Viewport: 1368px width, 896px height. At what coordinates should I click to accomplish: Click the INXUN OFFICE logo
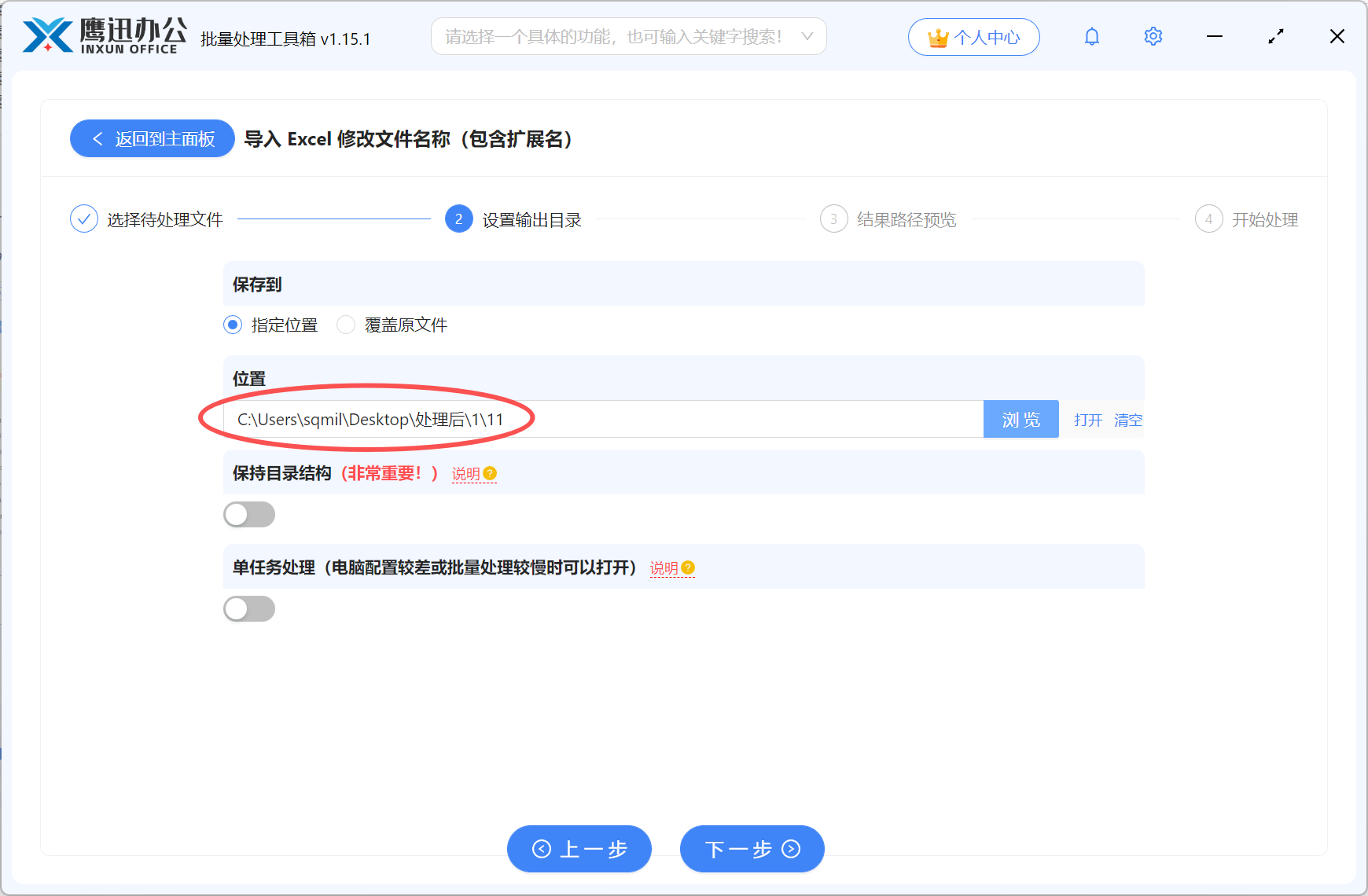pos(105,36)
